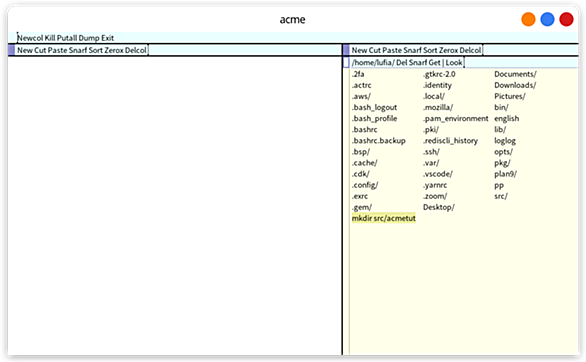Click the .bashrc.backup entry
This screenshot has width=586, height=362.
pyautogui.click(x=379, y=141)
